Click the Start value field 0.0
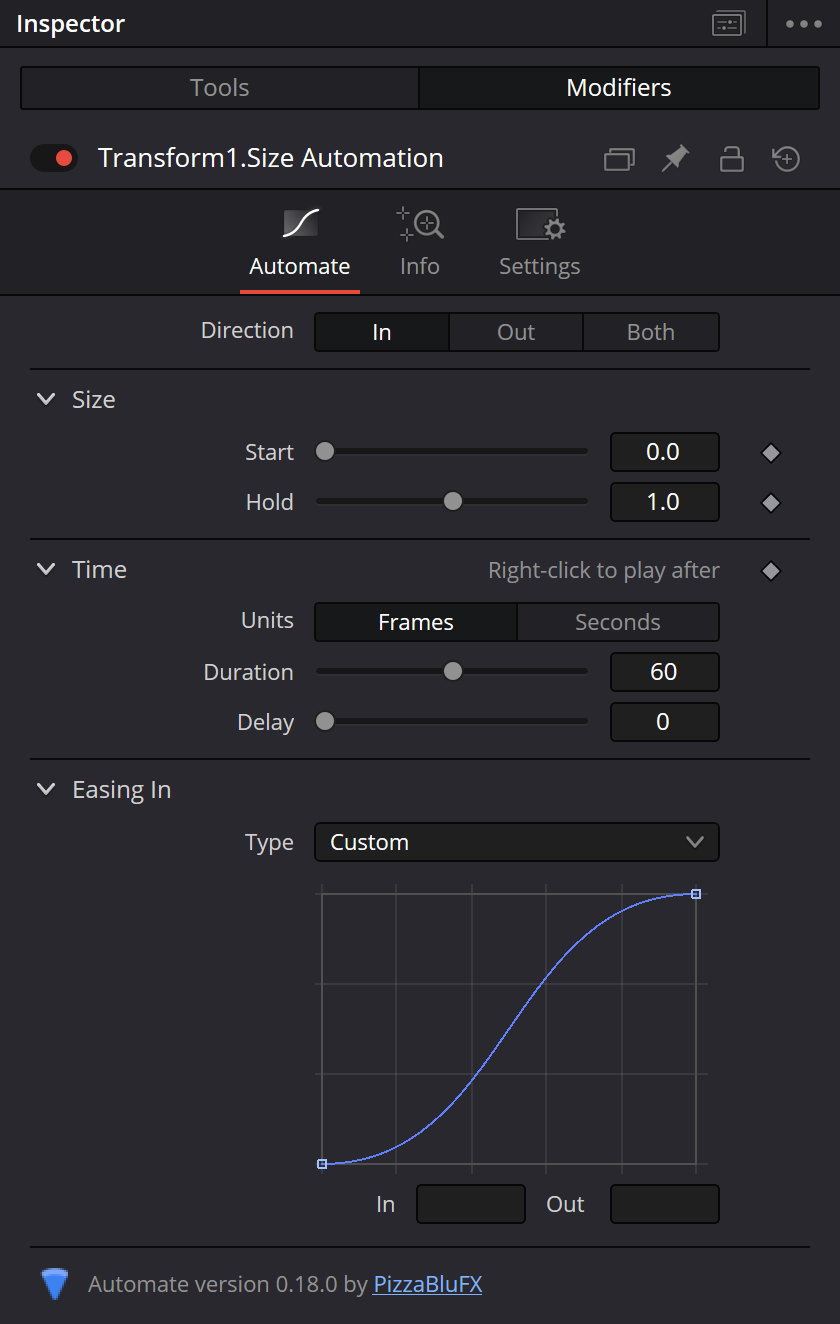Viewport: 840px width, 1324px height. [665, 452]
